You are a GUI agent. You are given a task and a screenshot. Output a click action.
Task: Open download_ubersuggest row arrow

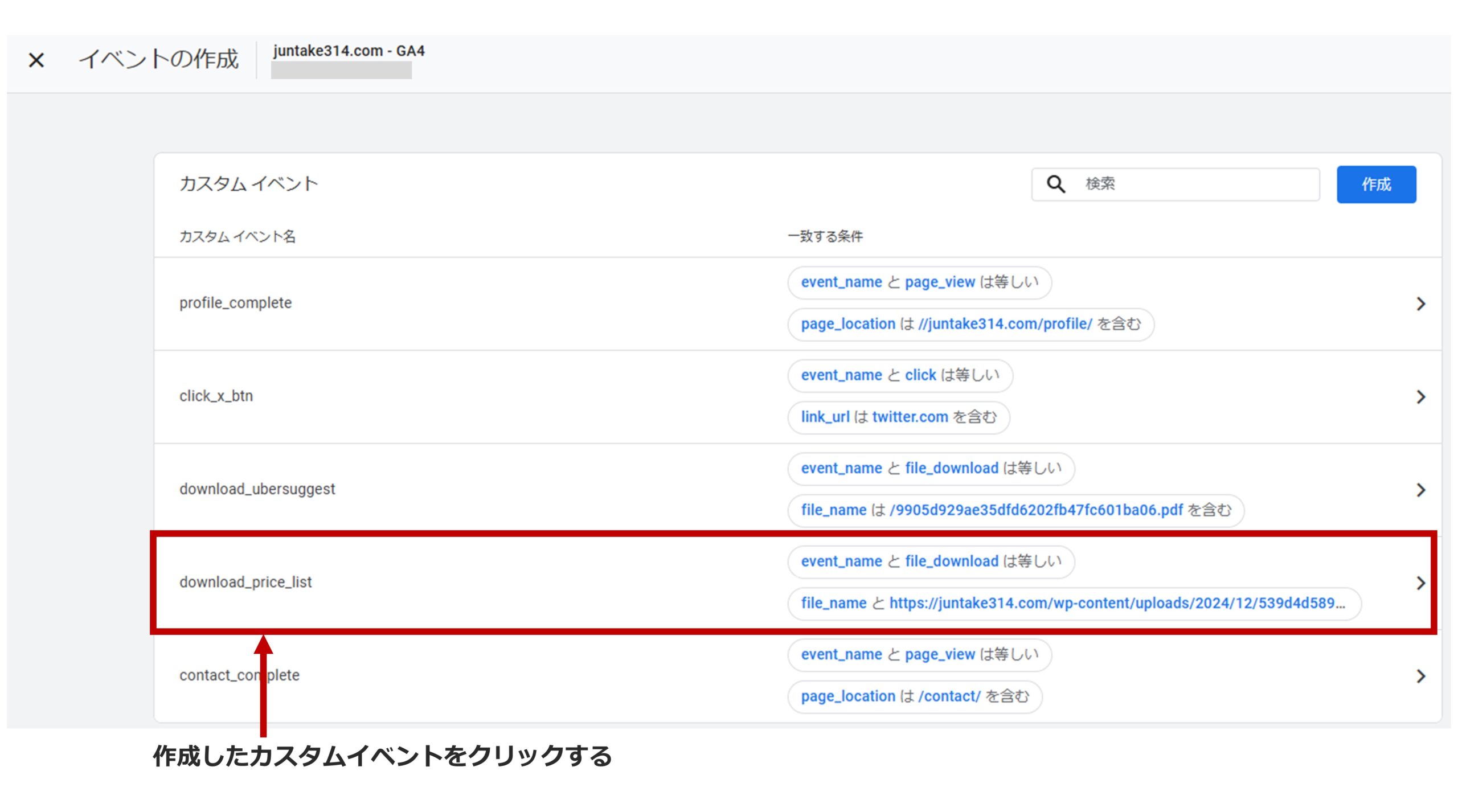(1420, 490)
